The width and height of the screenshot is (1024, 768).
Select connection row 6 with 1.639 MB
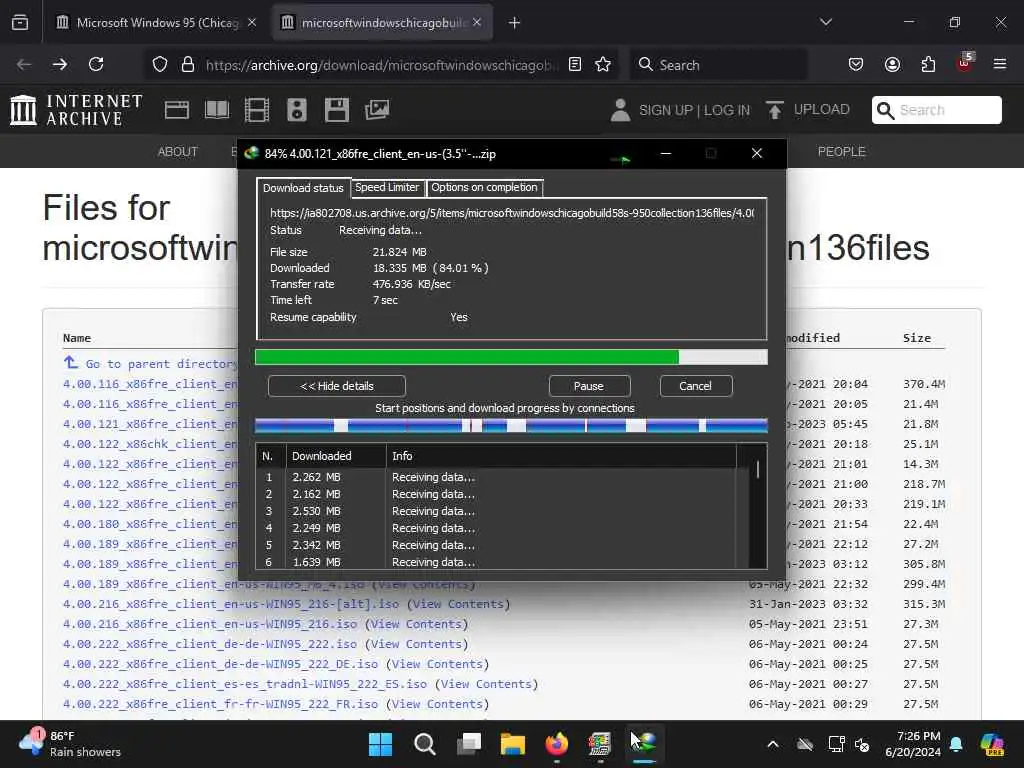pyautogui.click(x=496, y=562)
